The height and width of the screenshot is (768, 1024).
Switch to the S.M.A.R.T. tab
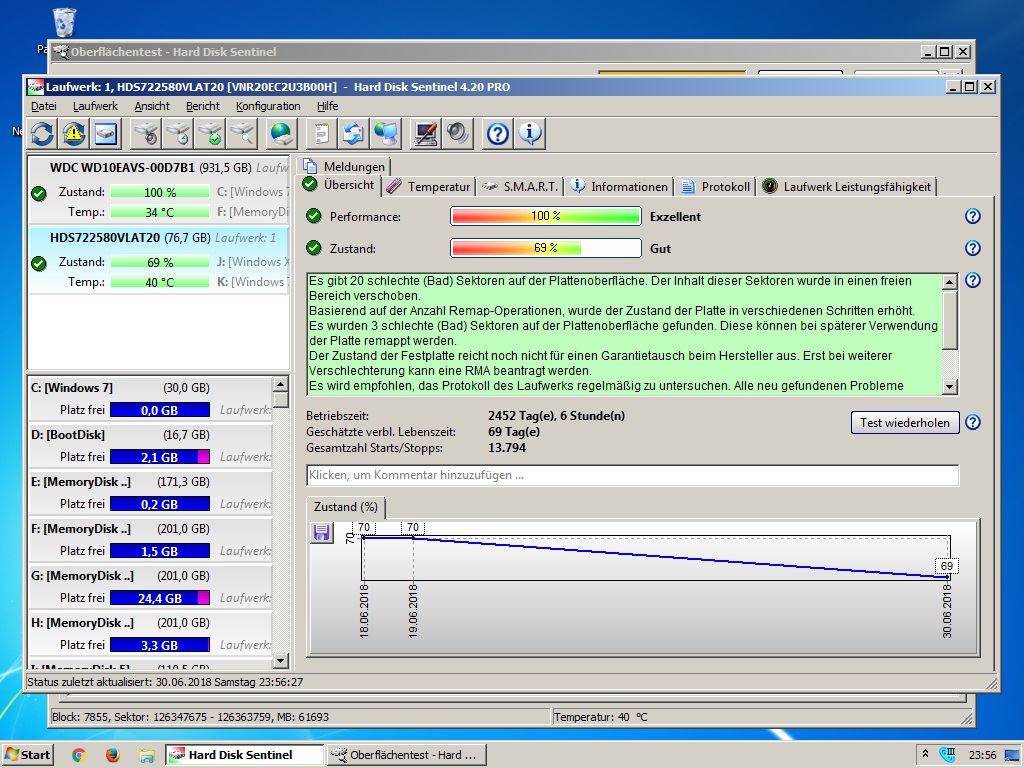(520, 187)
